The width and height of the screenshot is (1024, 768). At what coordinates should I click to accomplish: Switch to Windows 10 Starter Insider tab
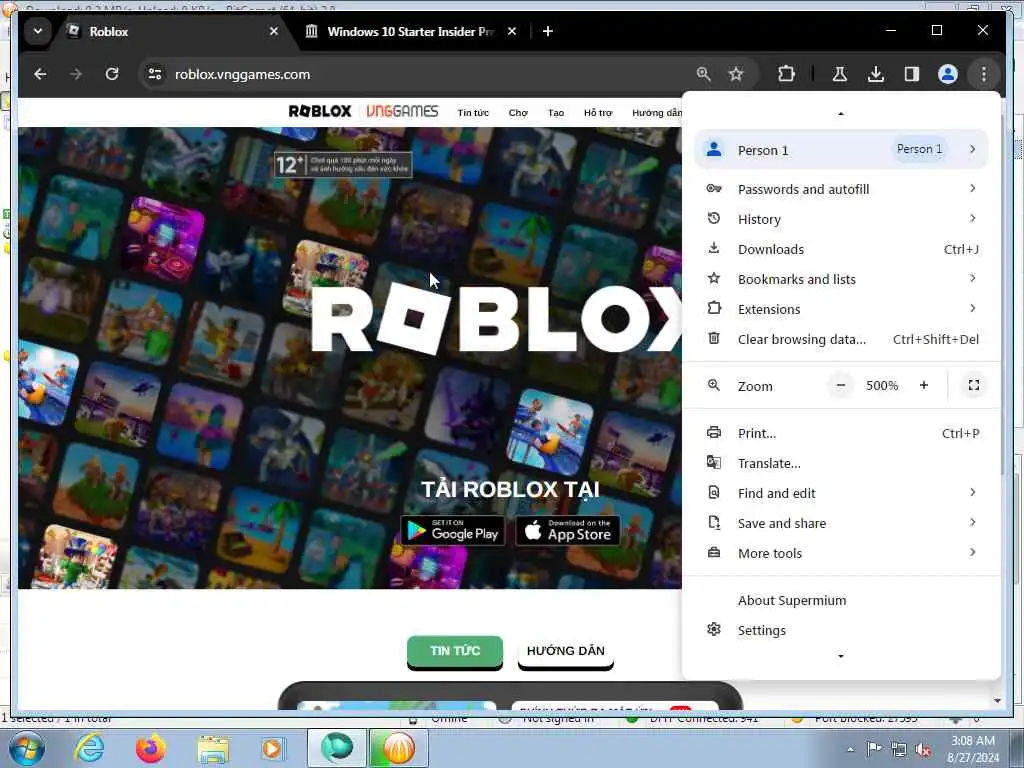411,31
